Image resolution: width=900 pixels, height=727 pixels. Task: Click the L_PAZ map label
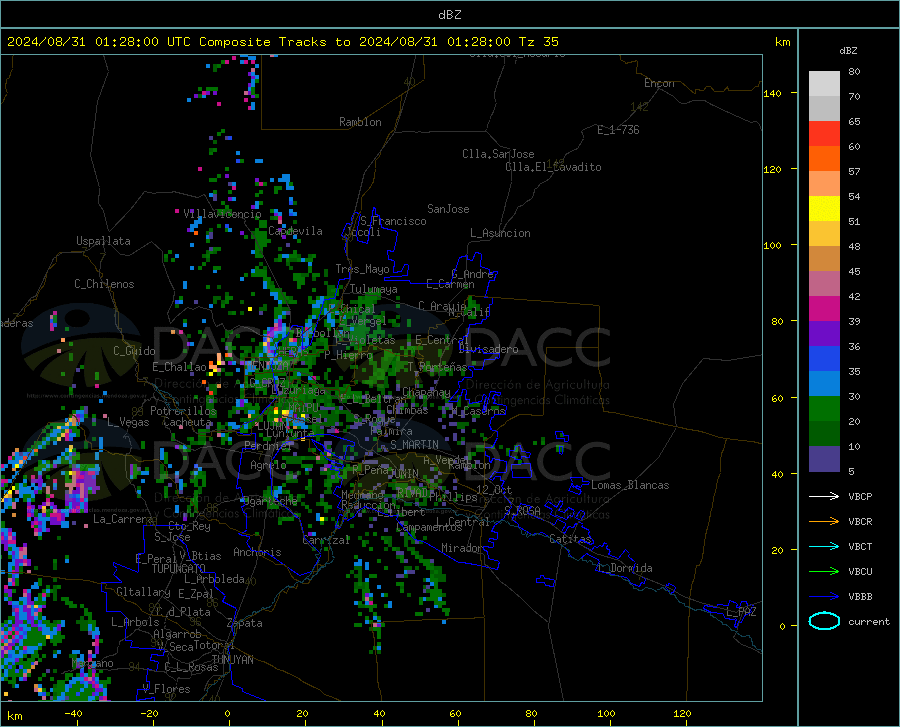[741, 612]
